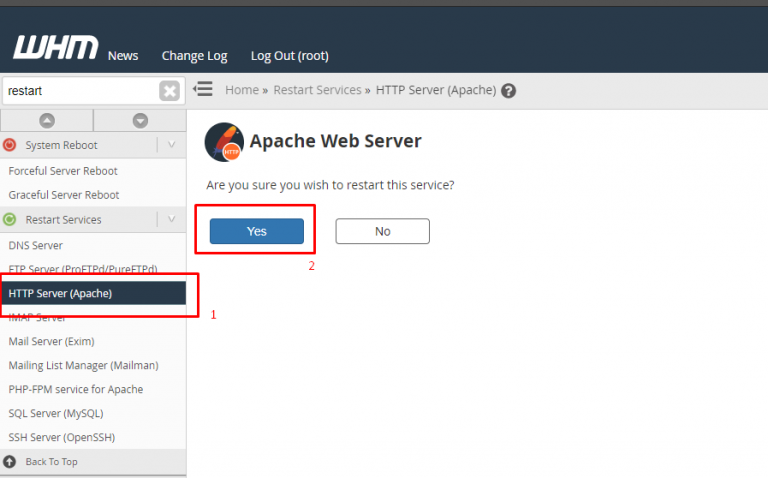Viewport: 768px width, 478px height.
Task: Cancel restart with the No button
Action: [x=383, y=231]
